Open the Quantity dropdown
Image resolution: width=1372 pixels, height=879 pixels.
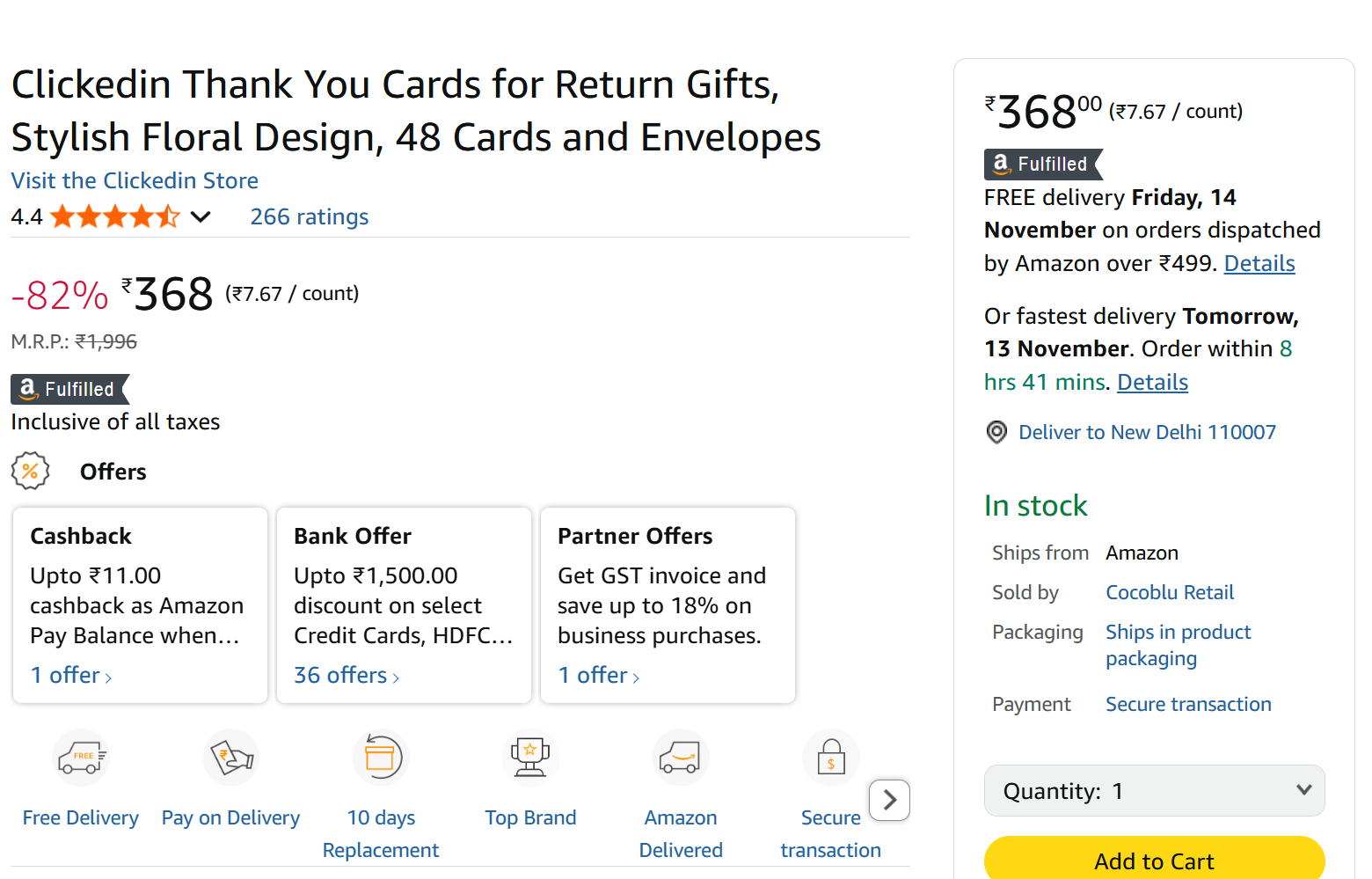pos(1154,790)
